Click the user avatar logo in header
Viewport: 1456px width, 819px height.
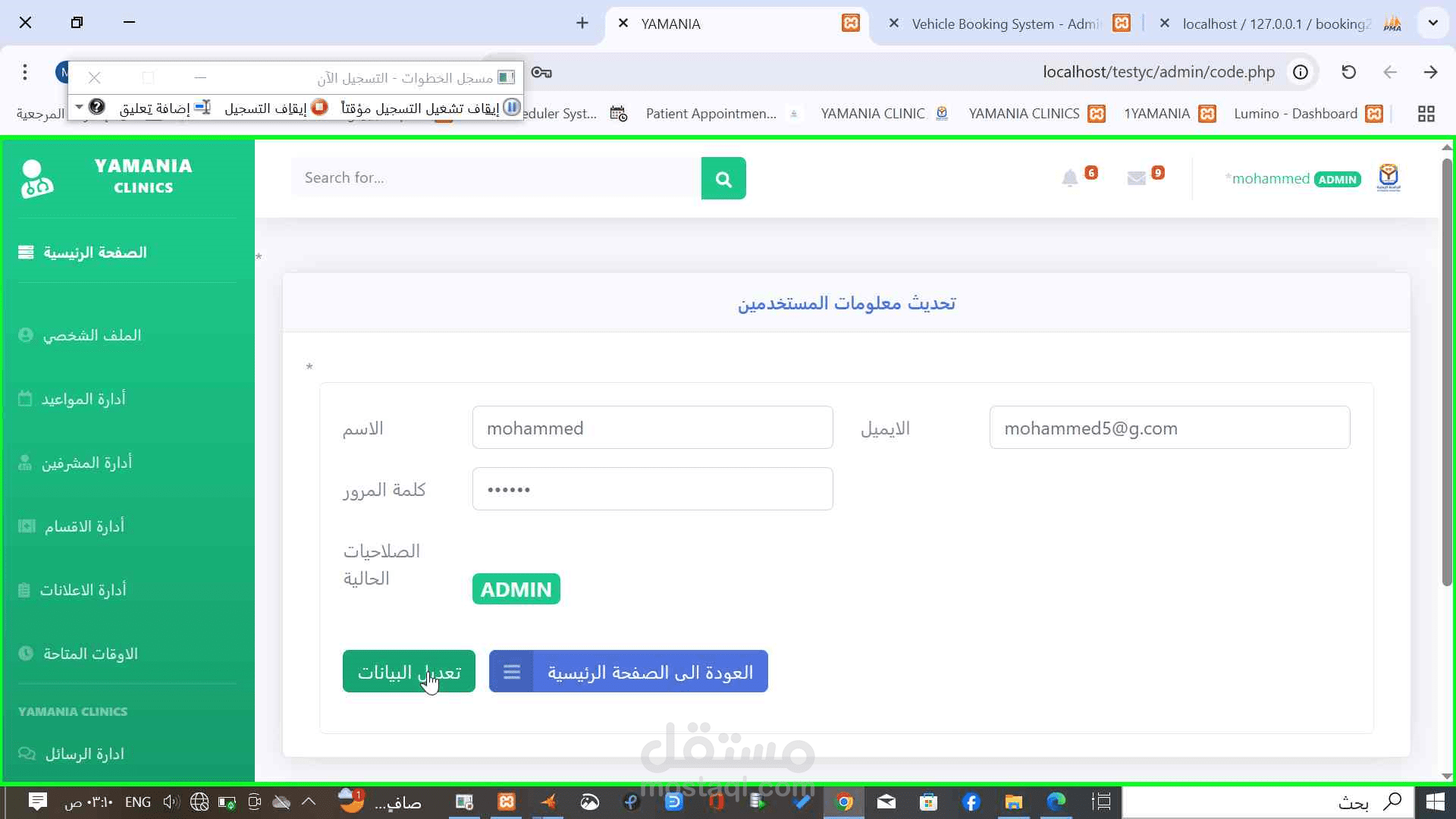pos(1389,178)
